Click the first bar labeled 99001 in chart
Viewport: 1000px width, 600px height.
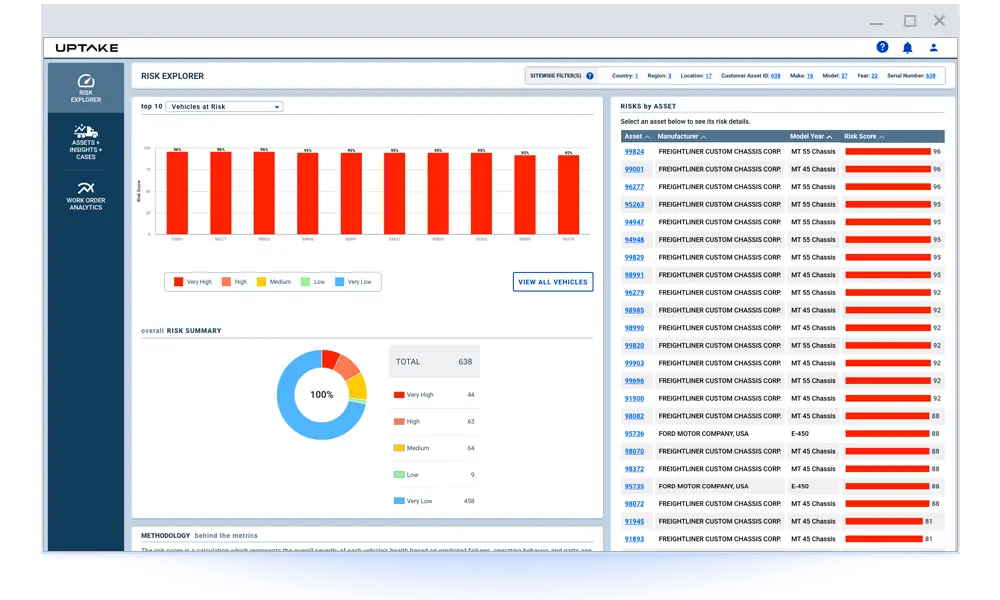[177, 193]
